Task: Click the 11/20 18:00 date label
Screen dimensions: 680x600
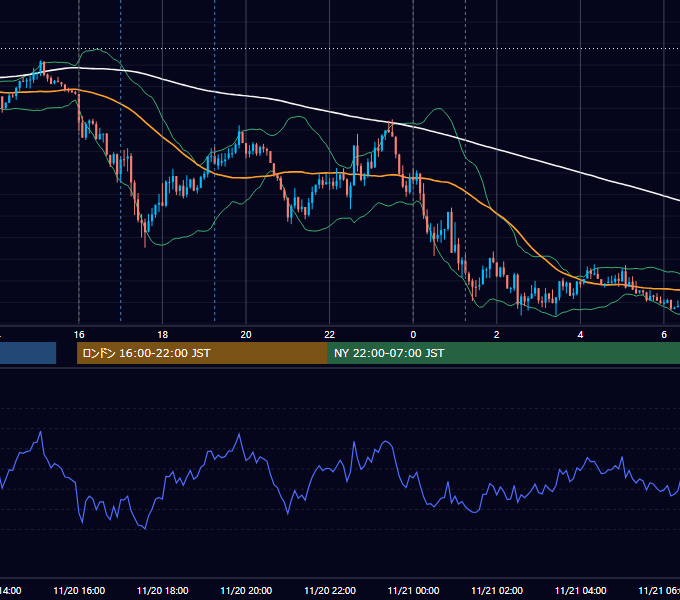Action: pyautogui.click(x=163, y=590)
